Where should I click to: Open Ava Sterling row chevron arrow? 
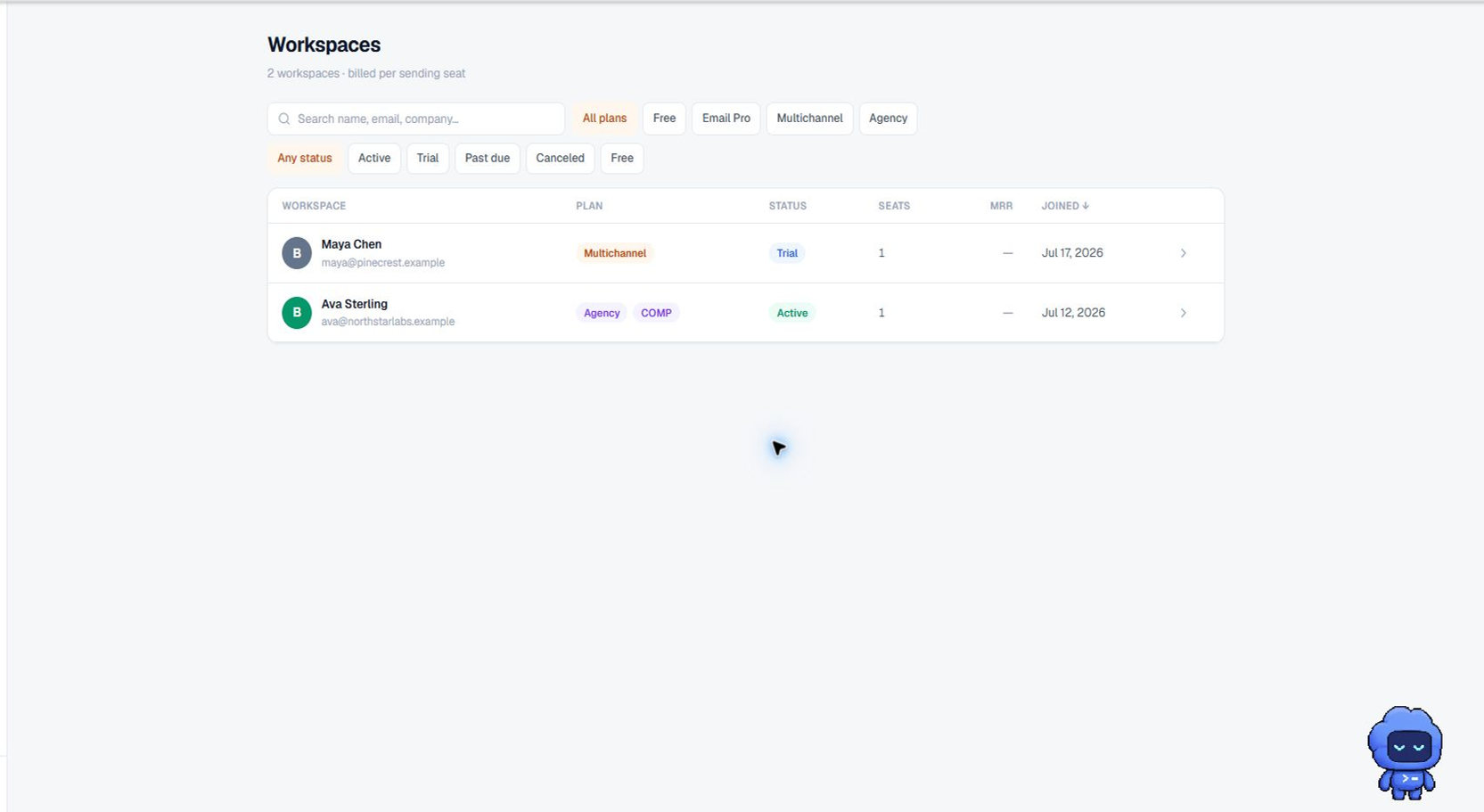tap(1183, 313)
